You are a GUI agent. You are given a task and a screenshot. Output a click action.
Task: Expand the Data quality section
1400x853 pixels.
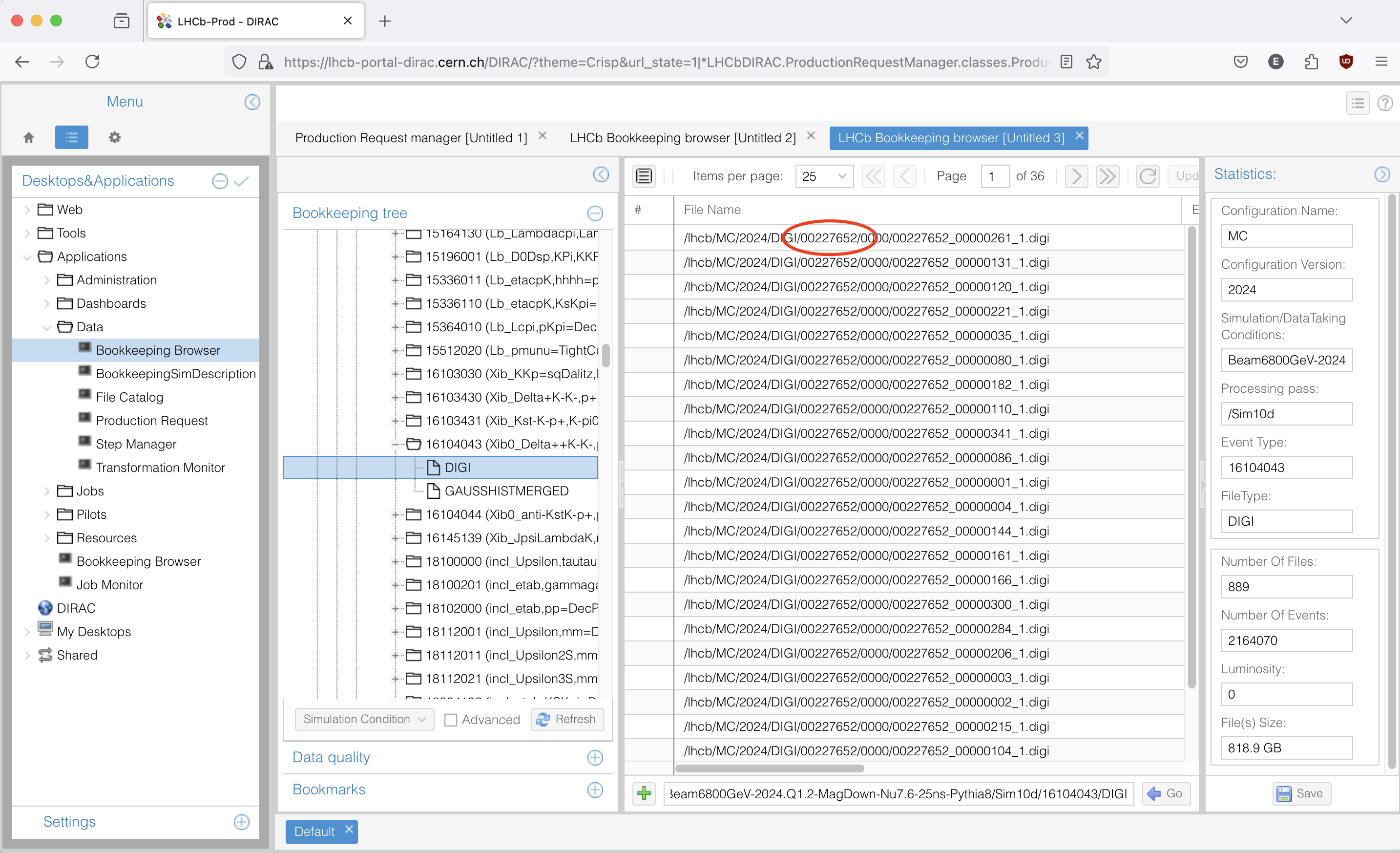click(595, 758)
